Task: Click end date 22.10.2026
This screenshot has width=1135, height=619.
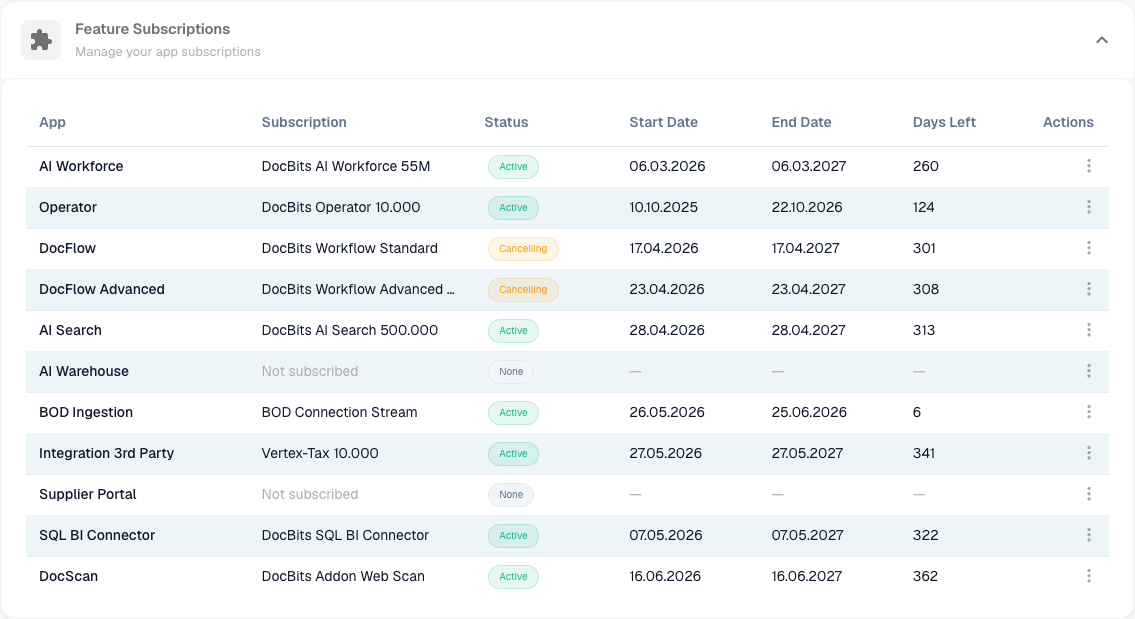Action: click(x=806, y=208)
